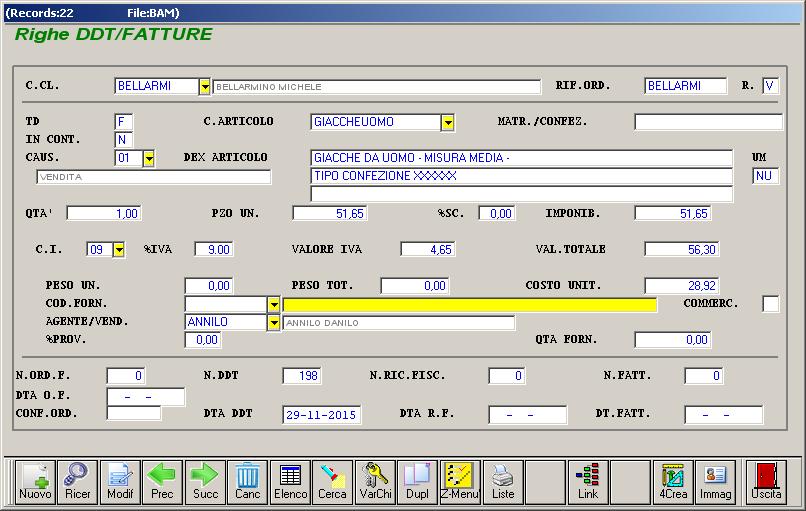The width and height of the screenshot is (806, 511).
Task: Click the COSTO UNIT. field 28,92
Action: 682,285
